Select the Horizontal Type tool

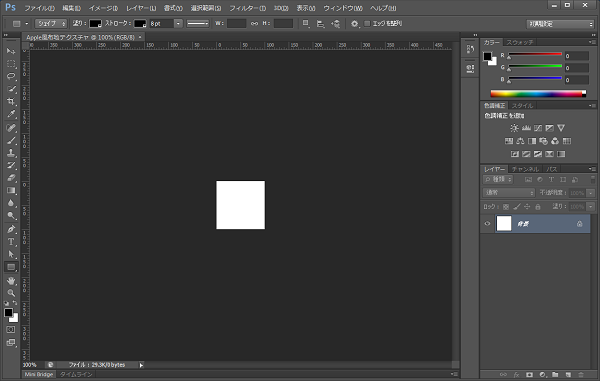11,242
